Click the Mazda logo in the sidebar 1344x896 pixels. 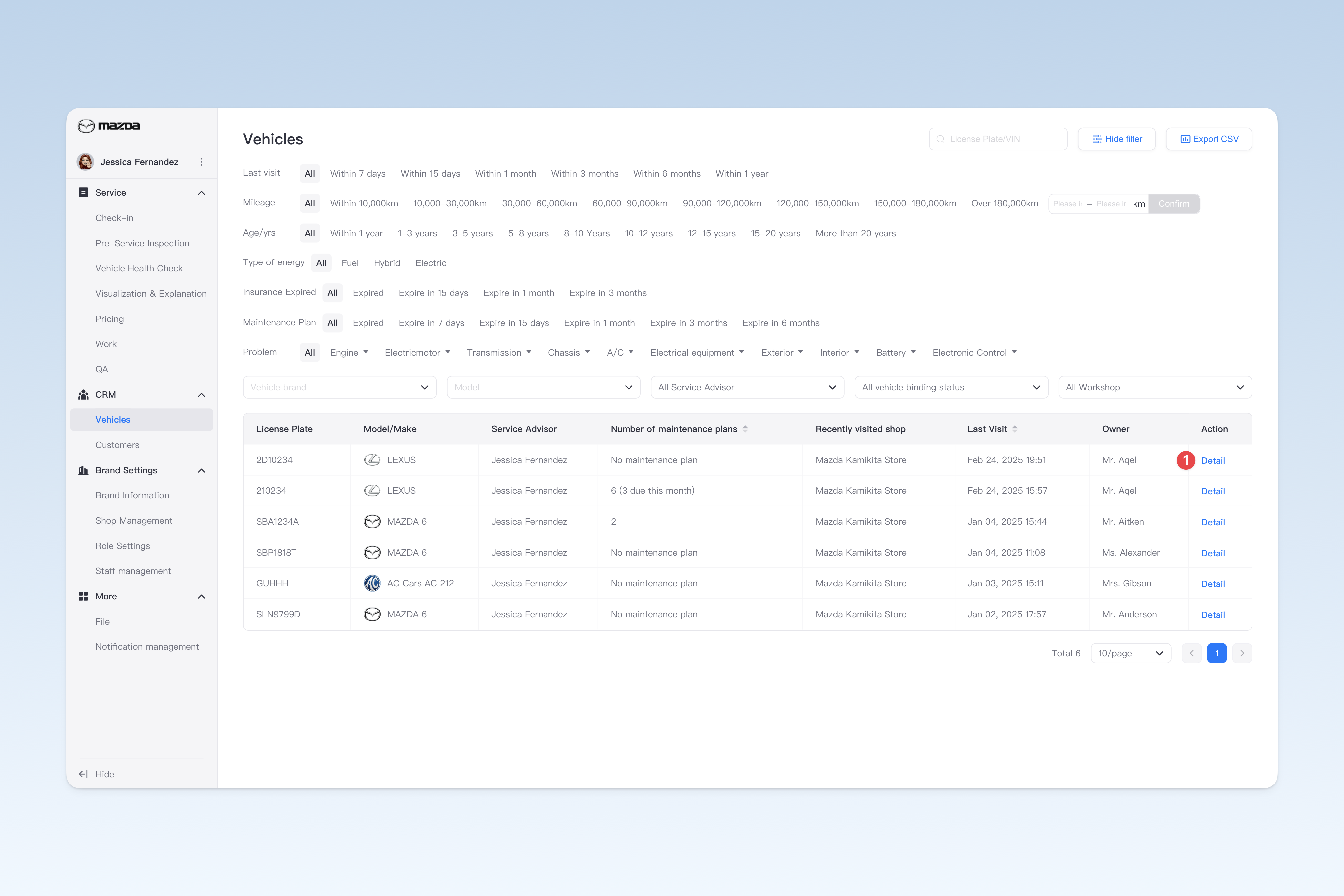pyautogui.click(x=109, y=126)
